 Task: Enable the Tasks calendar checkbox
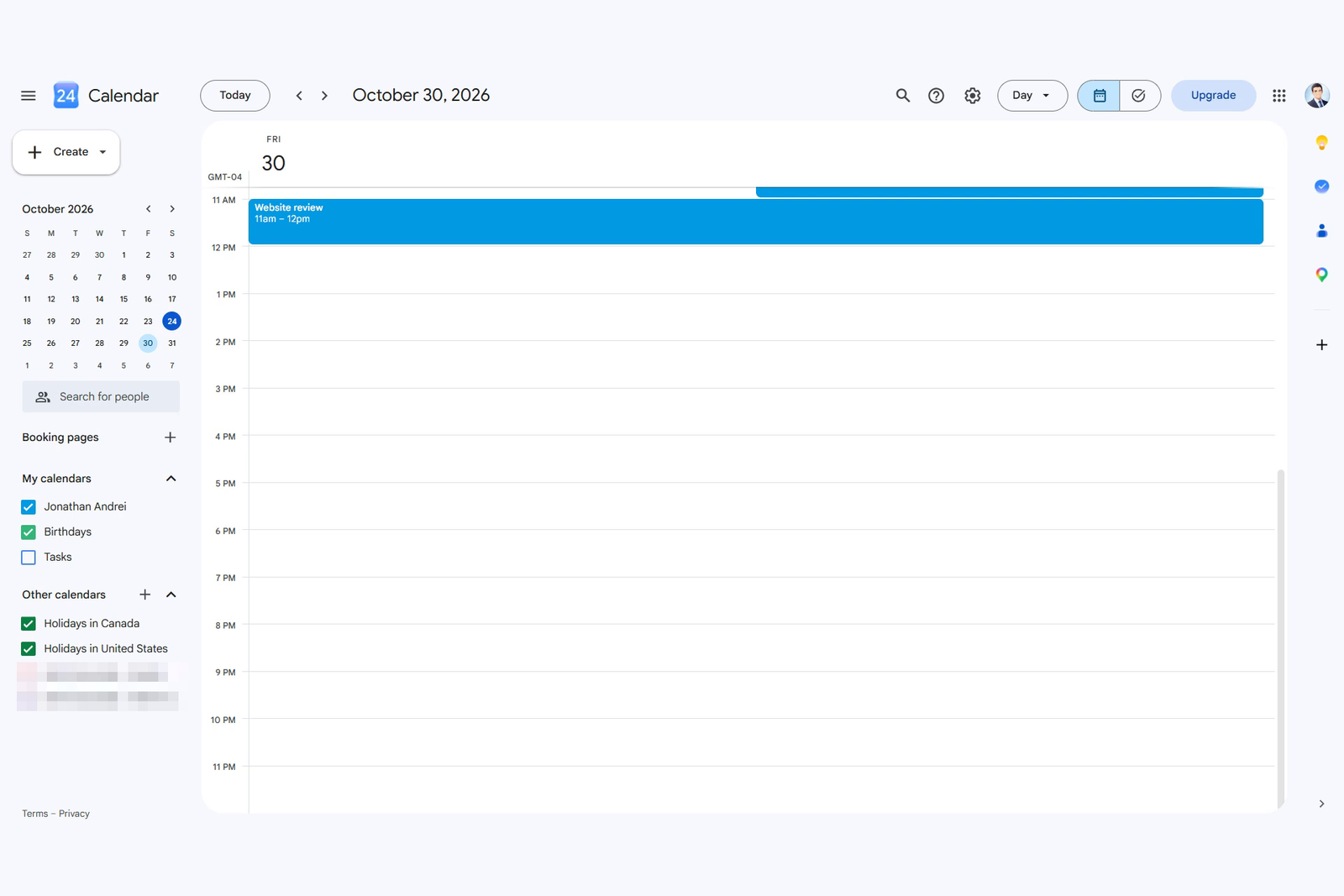(29, 558)
